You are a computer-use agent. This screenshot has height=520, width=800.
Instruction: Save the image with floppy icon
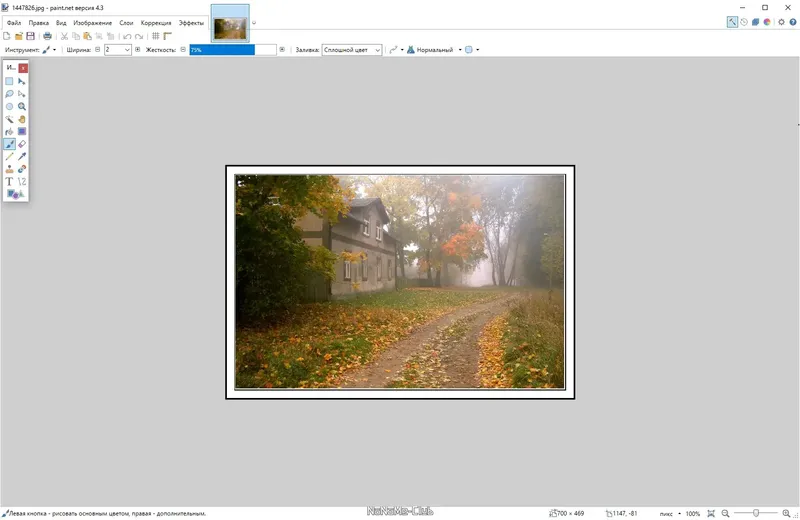(x=31, y=36)
